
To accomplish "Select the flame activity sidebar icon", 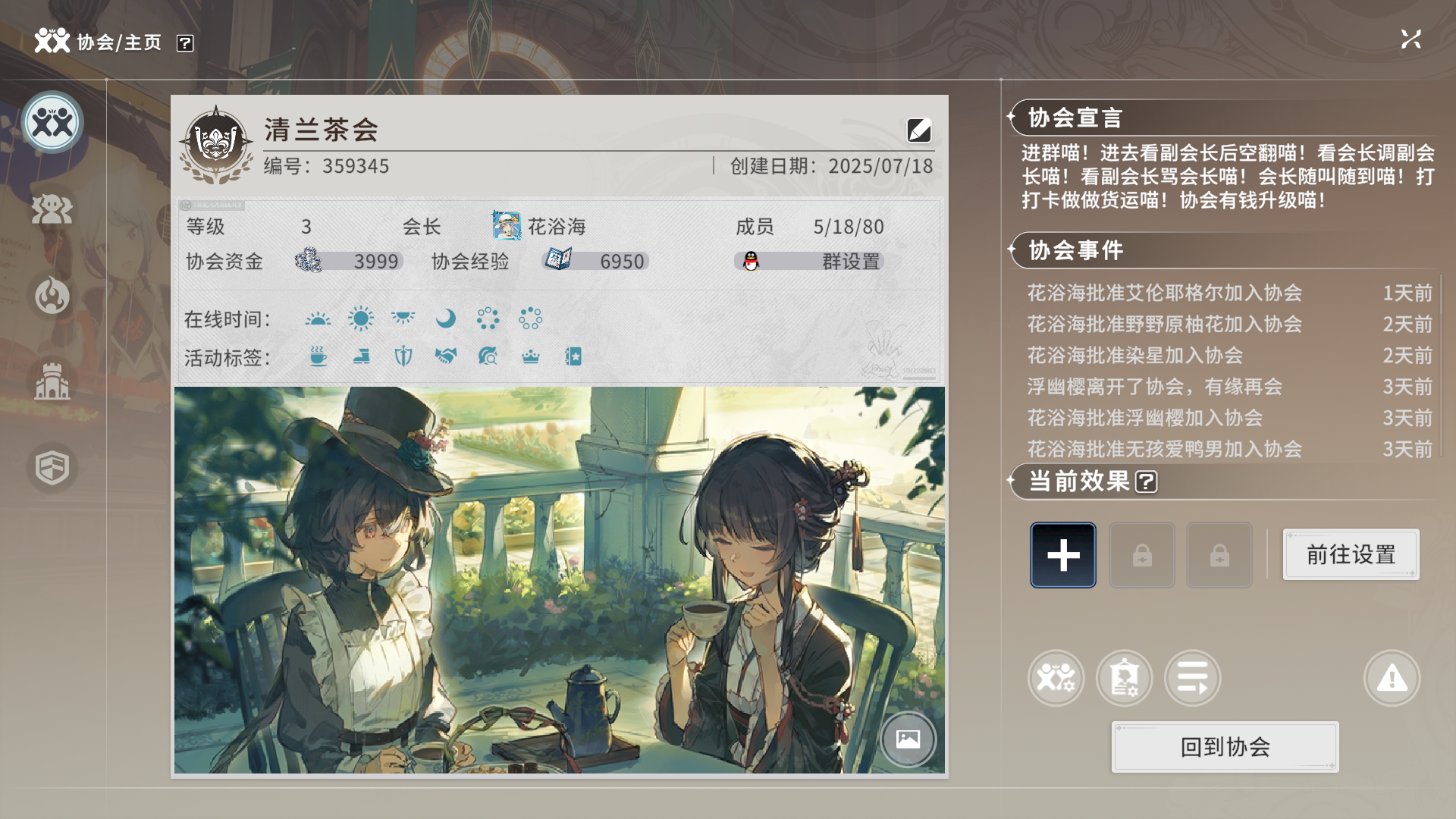I will [52, 296].
